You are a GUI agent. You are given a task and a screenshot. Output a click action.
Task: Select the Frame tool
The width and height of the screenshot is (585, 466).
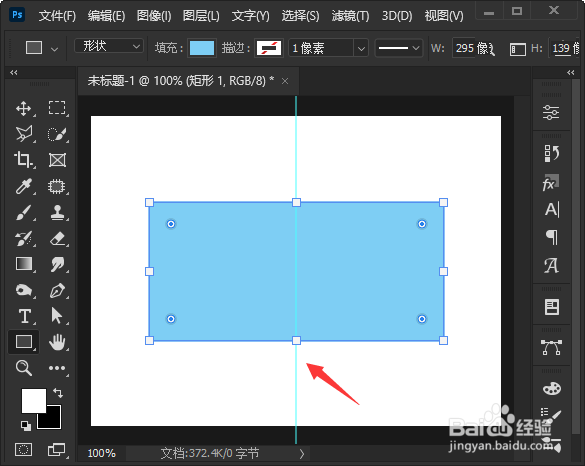coord(57,160)
